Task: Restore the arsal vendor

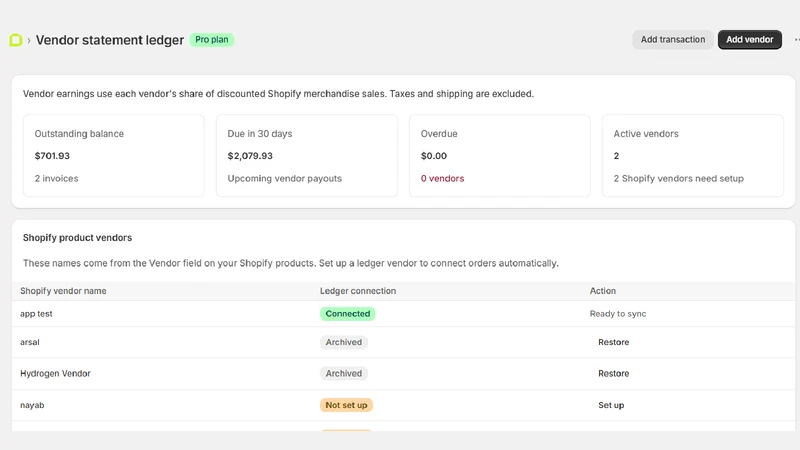Action: point(613,342)
